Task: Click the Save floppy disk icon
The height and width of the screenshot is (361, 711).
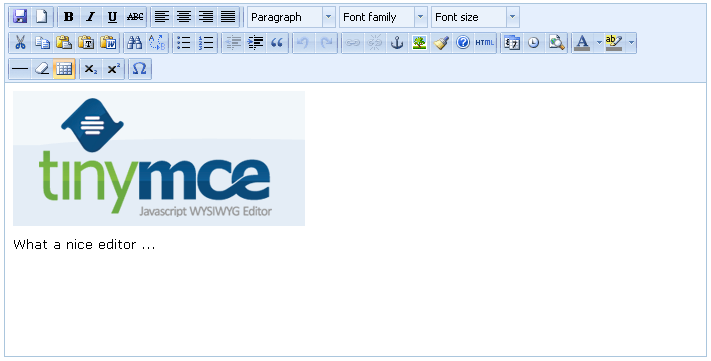Action: coord(20,17)
